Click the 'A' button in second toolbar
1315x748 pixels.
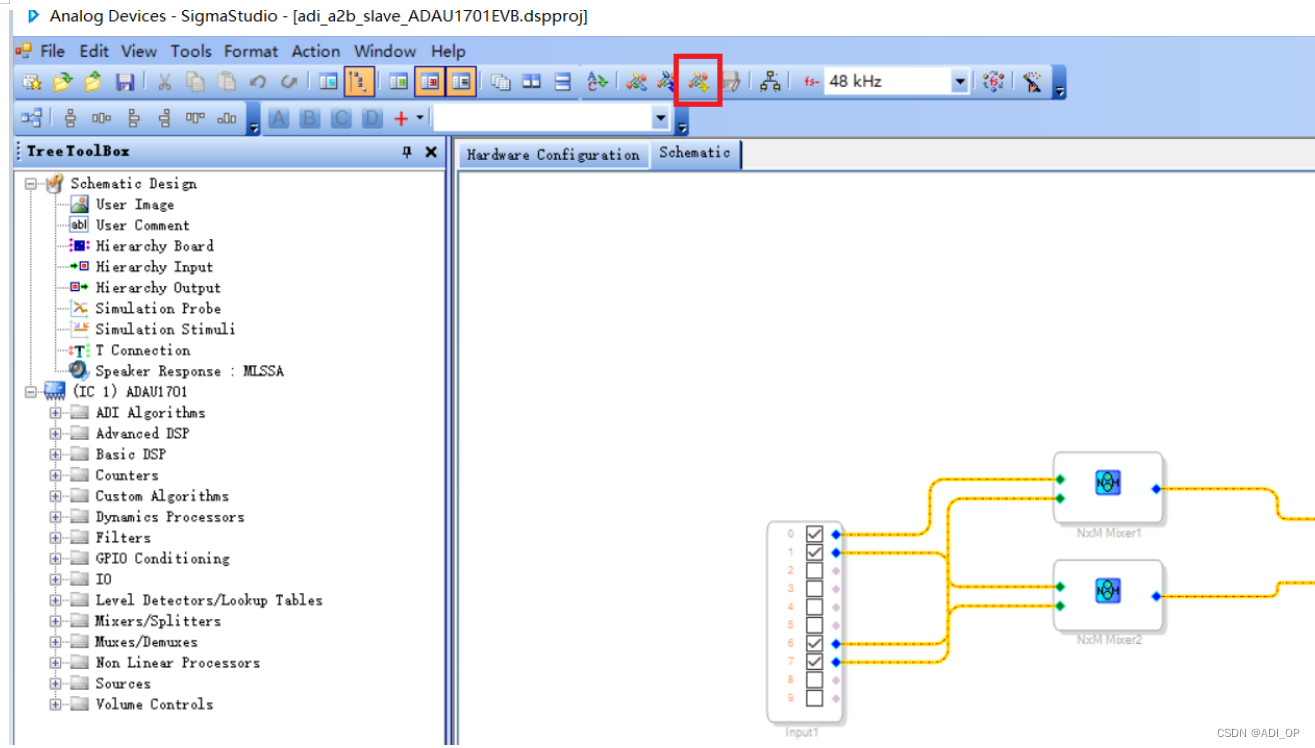click(279, 119)
